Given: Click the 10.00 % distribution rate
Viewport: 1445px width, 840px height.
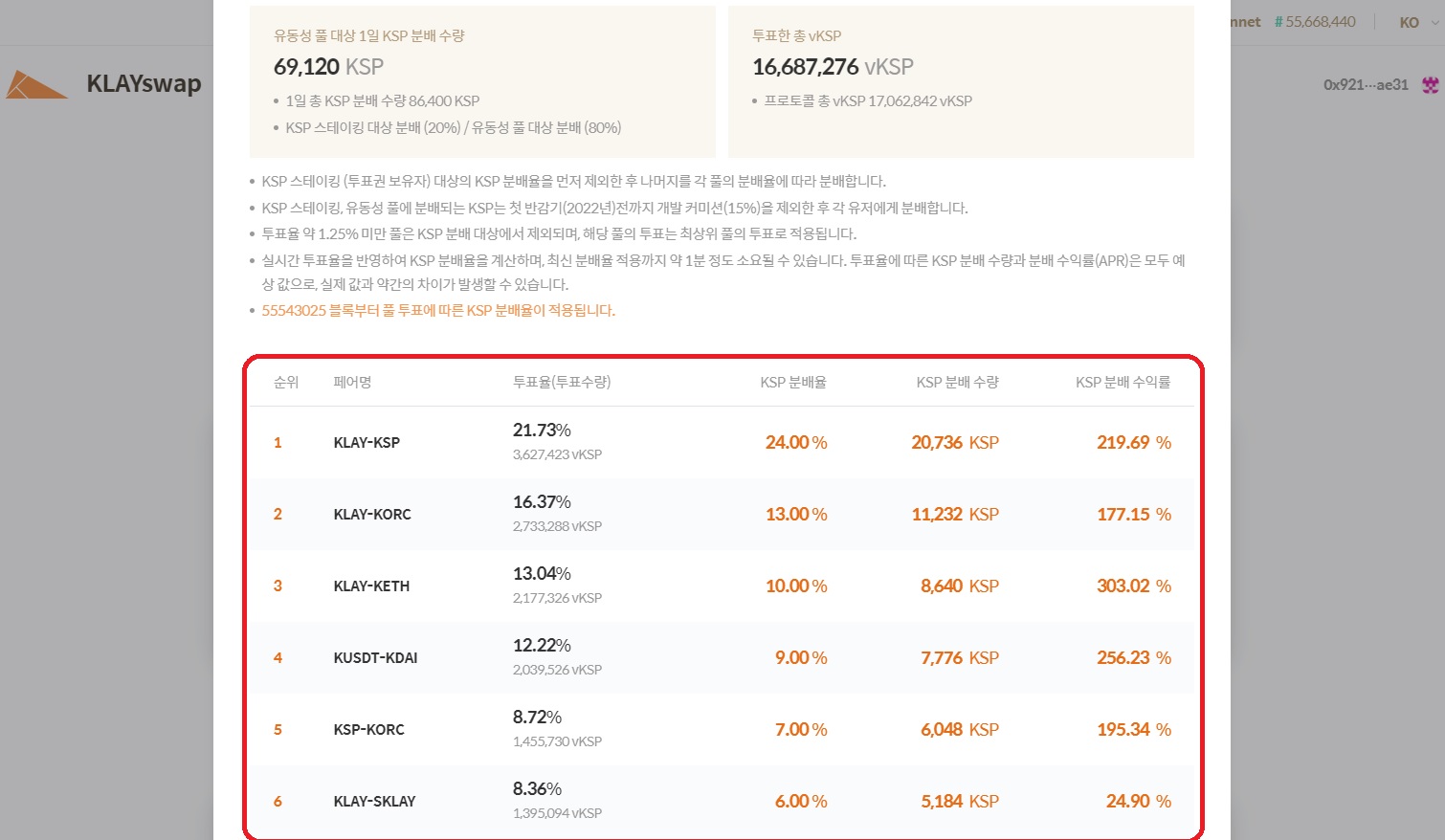Looking at the screenshot, I should pyautogui.click(x=796, y=586).
